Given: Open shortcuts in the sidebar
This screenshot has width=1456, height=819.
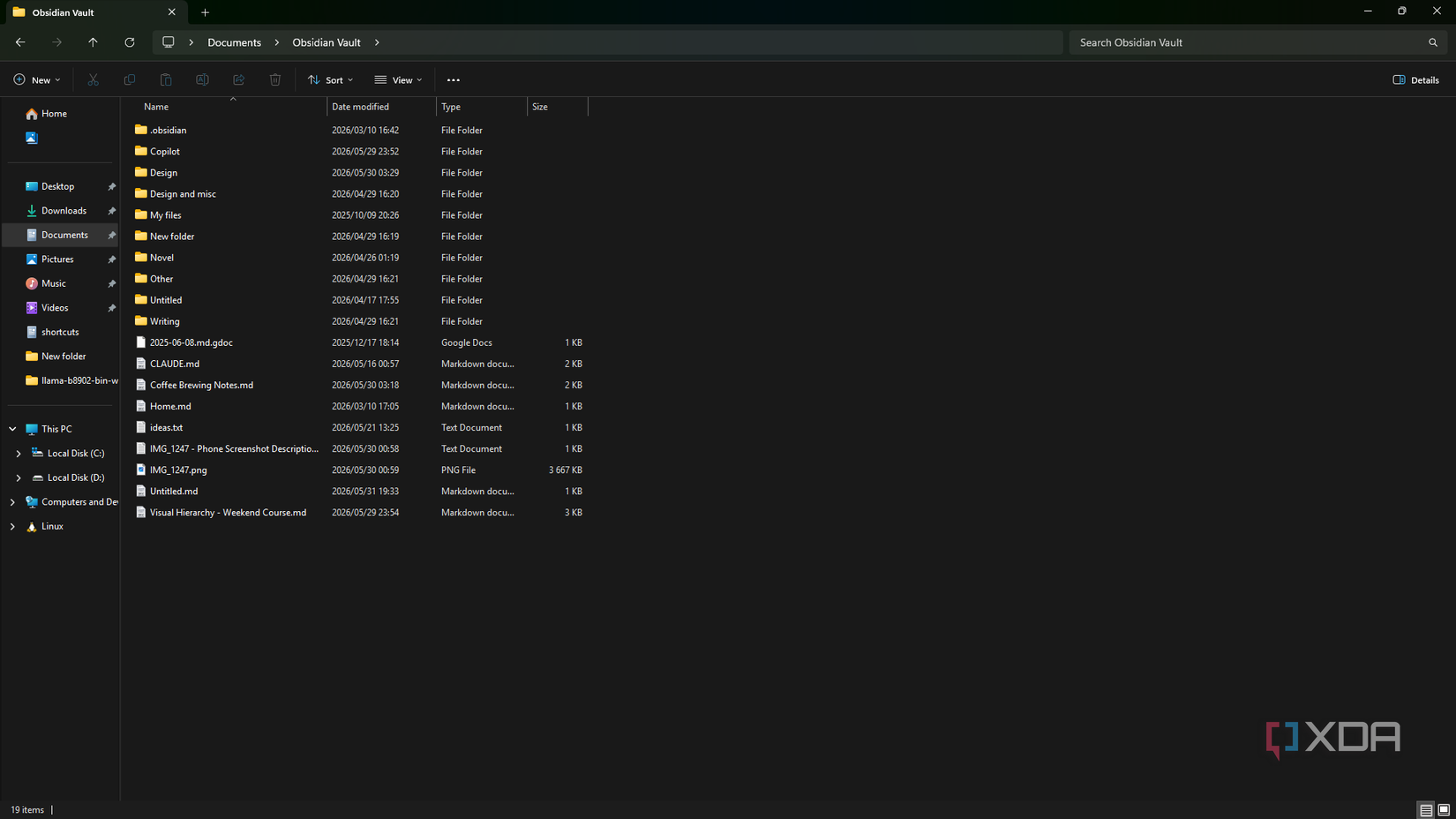Looking at the screenshot, I should [x=60, y=332].
